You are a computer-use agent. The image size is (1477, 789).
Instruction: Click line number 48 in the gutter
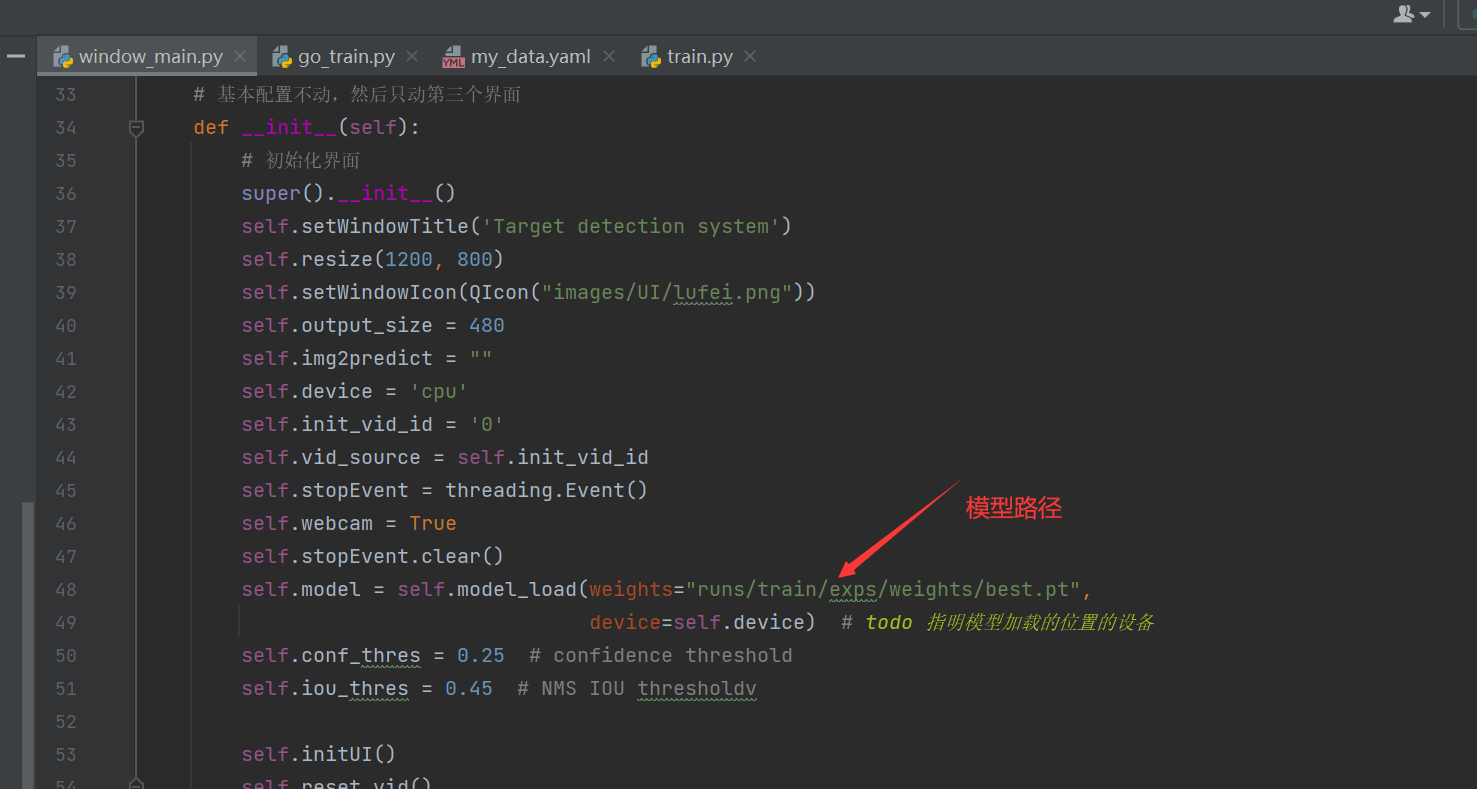click(65, 589)
